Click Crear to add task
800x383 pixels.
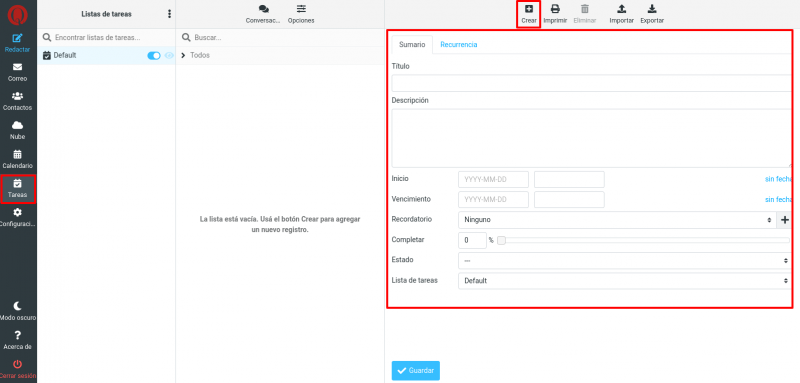click(529, 14)
